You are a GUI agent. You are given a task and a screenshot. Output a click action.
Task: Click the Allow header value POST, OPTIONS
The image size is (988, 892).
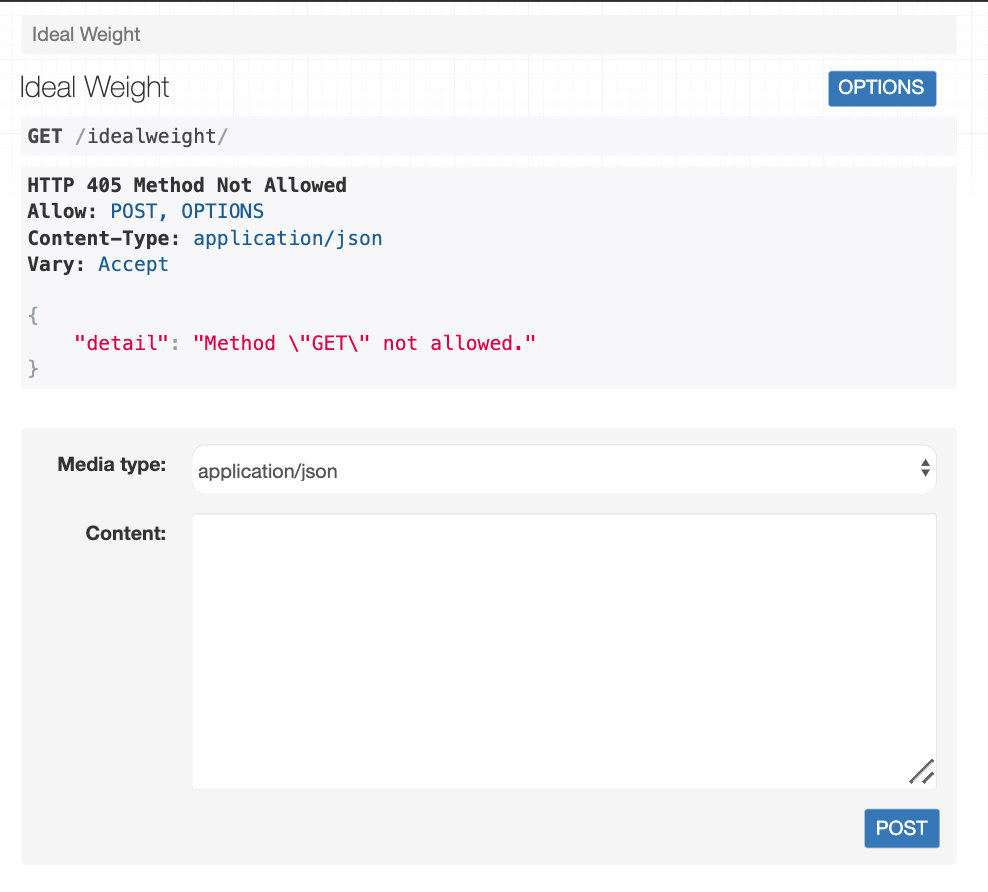tap(187, 212)
